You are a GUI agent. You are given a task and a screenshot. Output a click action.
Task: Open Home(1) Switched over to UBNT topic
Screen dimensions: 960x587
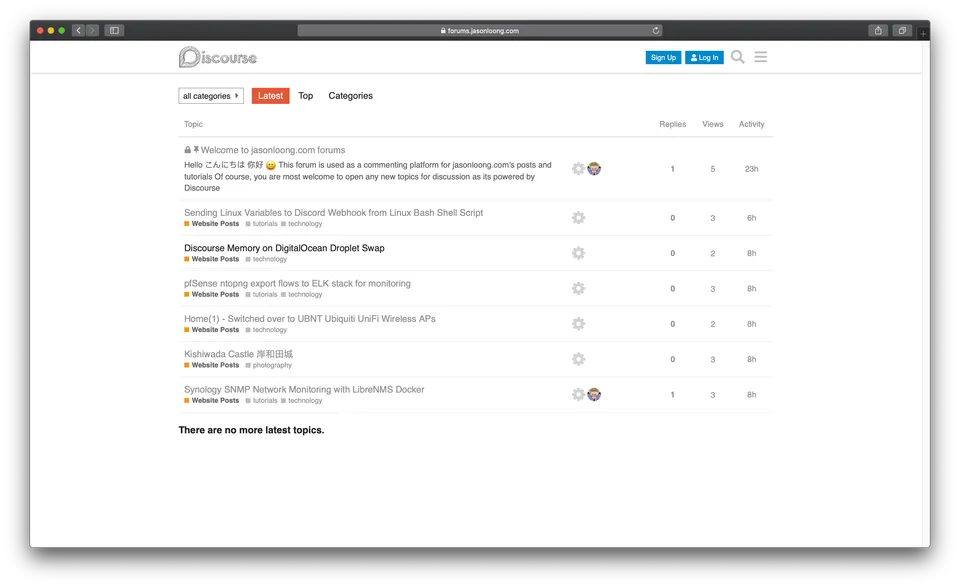coord(310,319)
